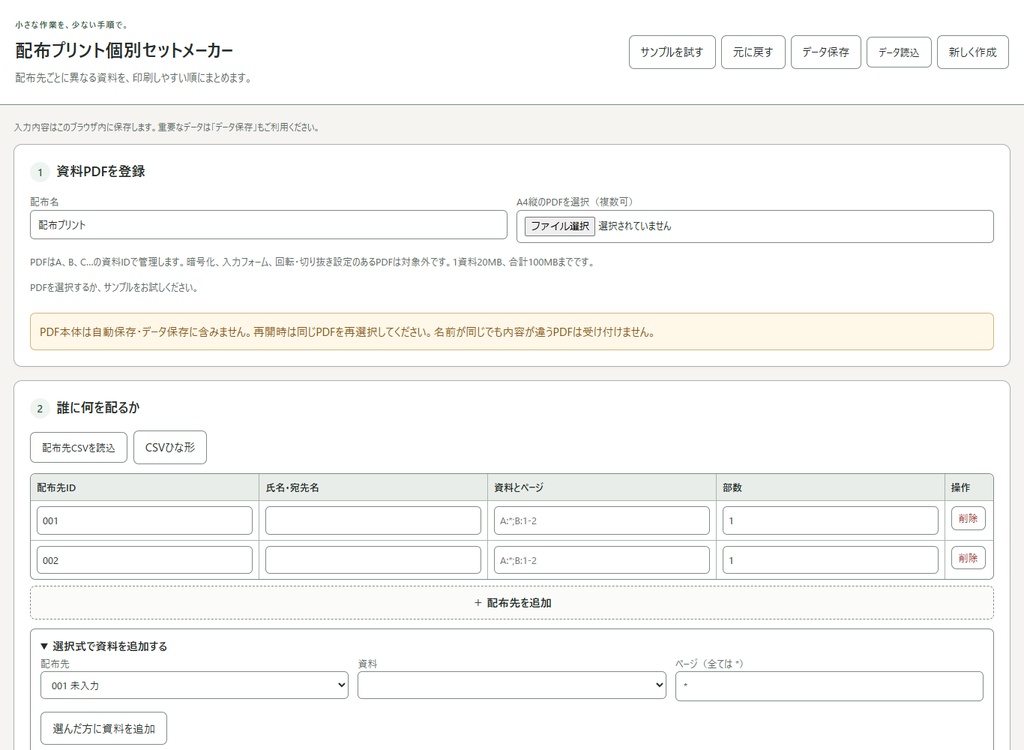1024x750 pixels.
Task: Click the 新しく作成 button
Action: 972,52
